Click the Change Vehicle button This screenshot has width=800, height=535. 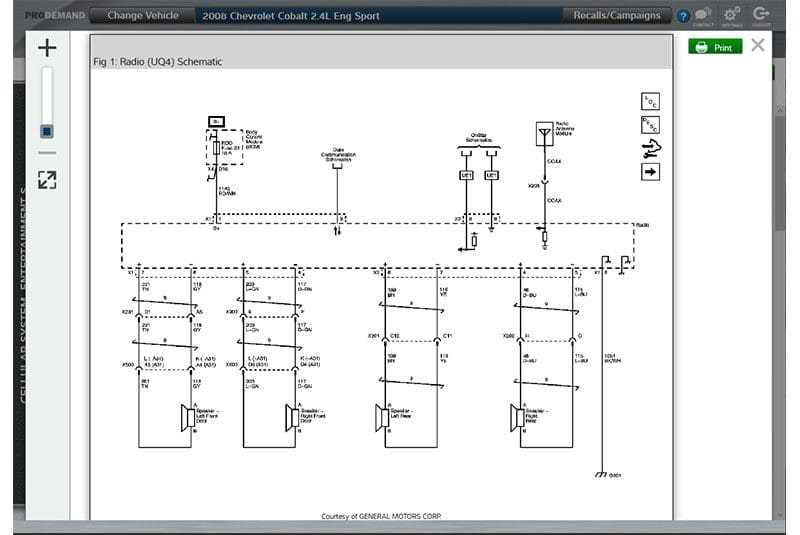(142, 15)
